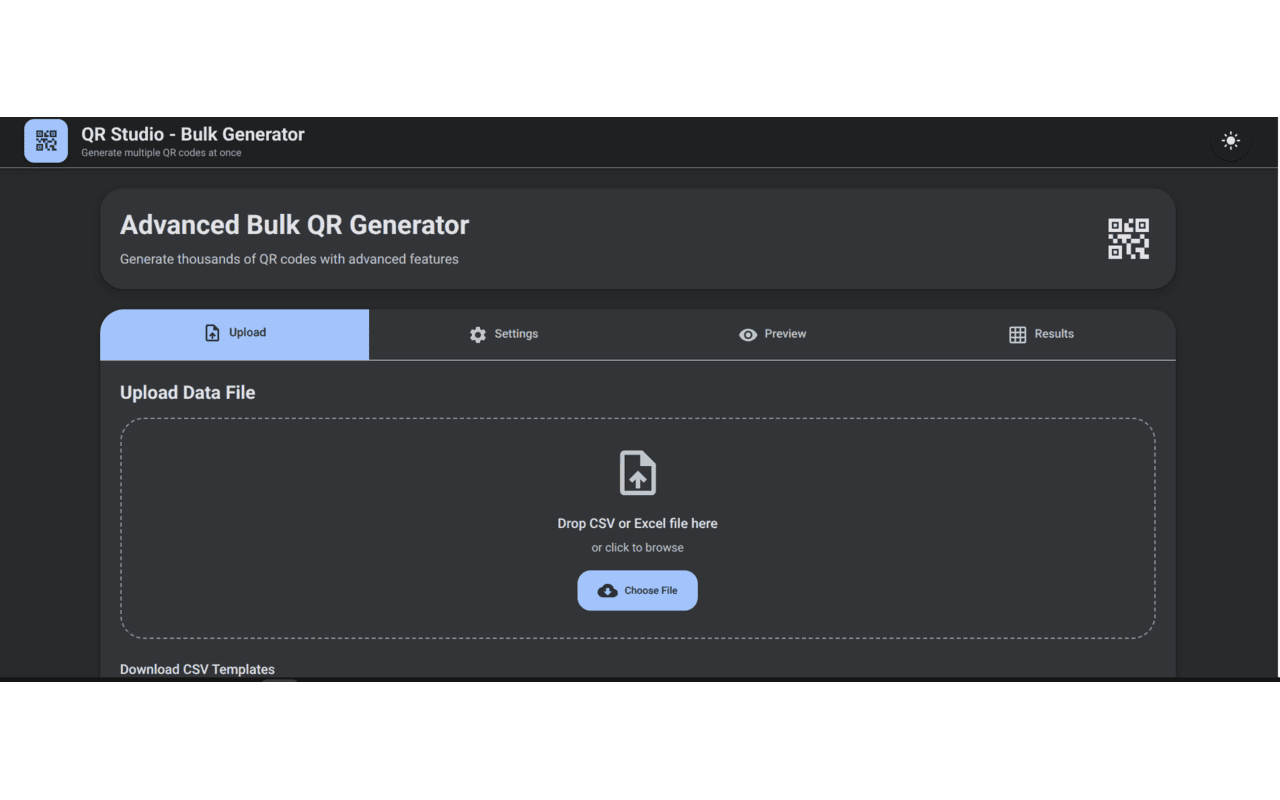Click the grid icon on the Results tab
This screenshot has width=1280, height=800.
[1016, 334]
